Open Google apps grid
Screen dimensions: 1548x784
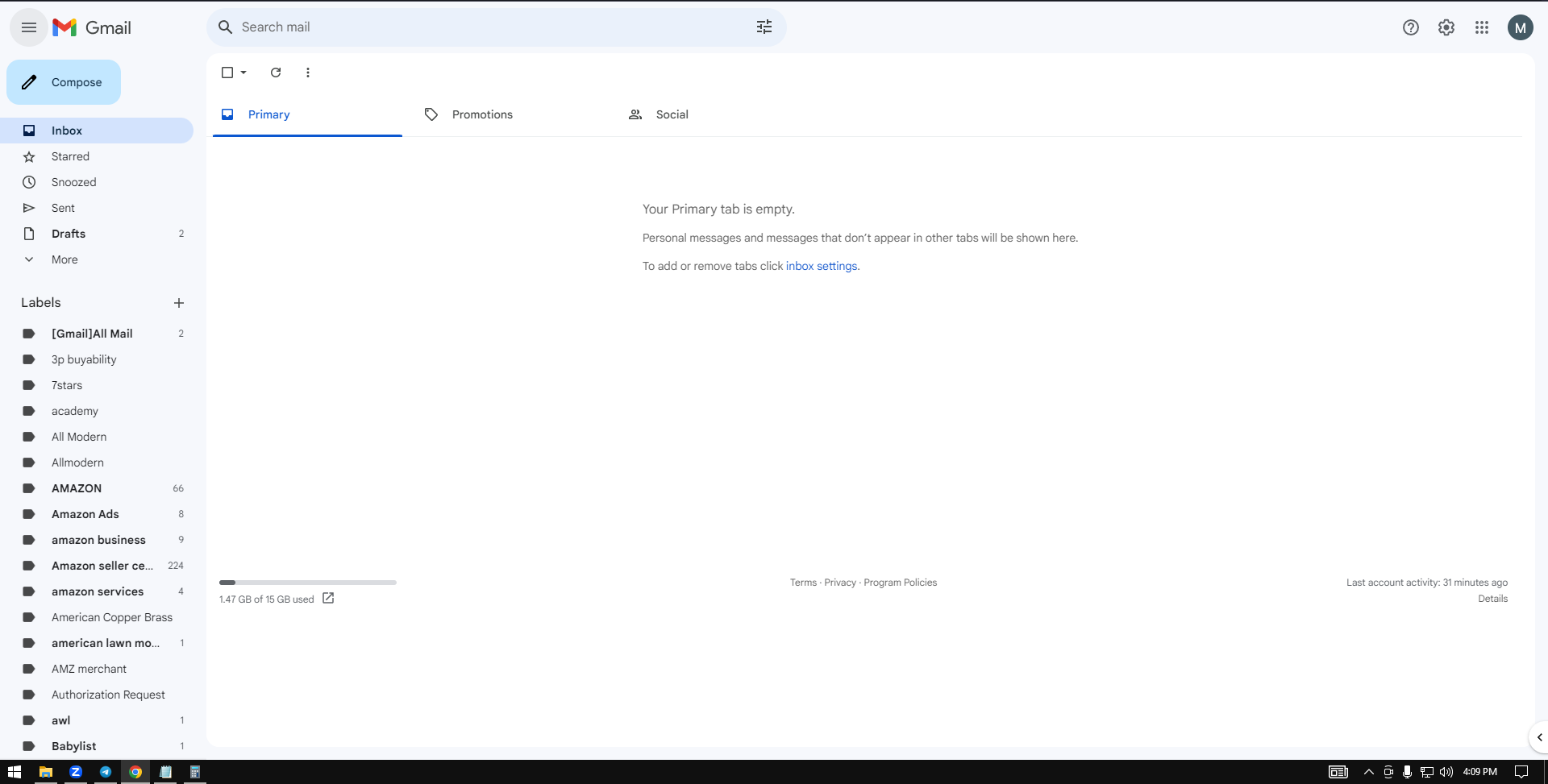[1482, 27]
